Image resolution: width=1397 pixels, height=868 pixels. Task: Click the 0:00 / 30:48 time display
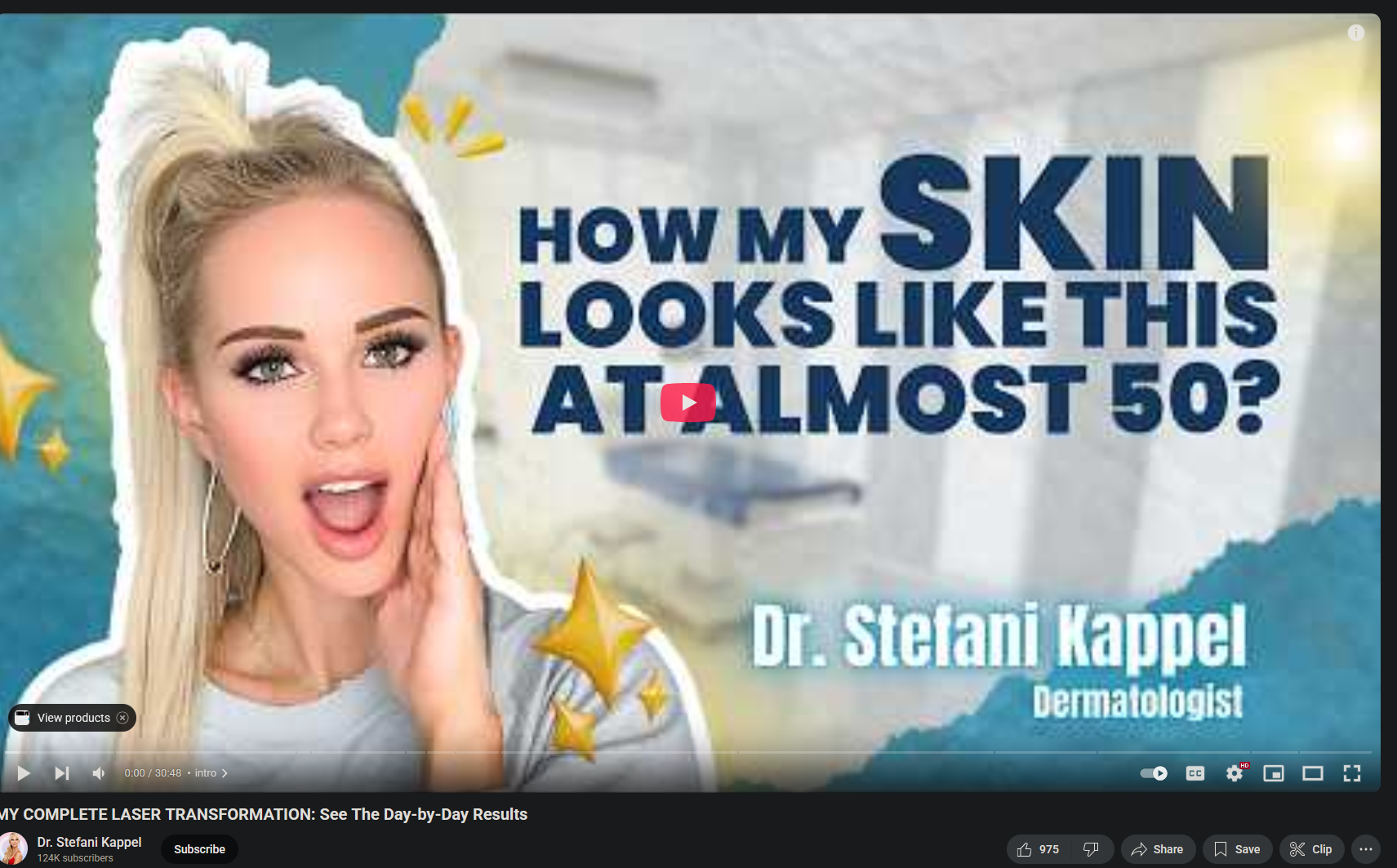pyautogui.click(x=153, y=773)
